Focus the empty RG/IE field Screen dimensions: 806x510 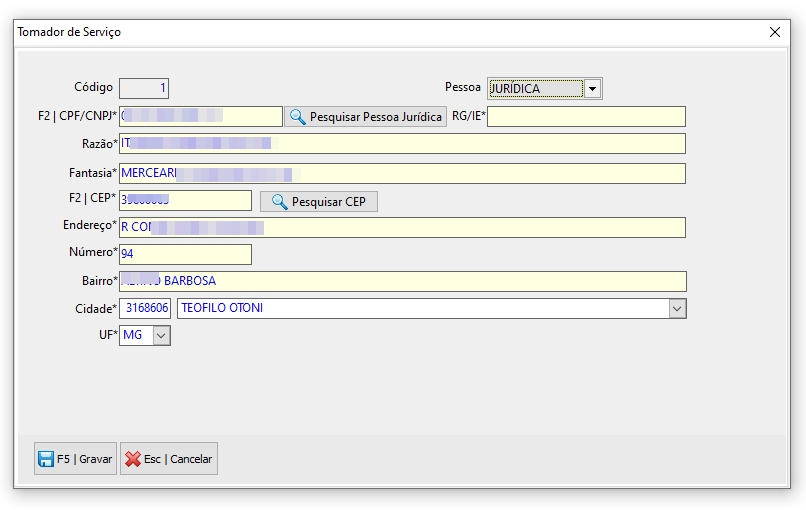click(586, 117)
